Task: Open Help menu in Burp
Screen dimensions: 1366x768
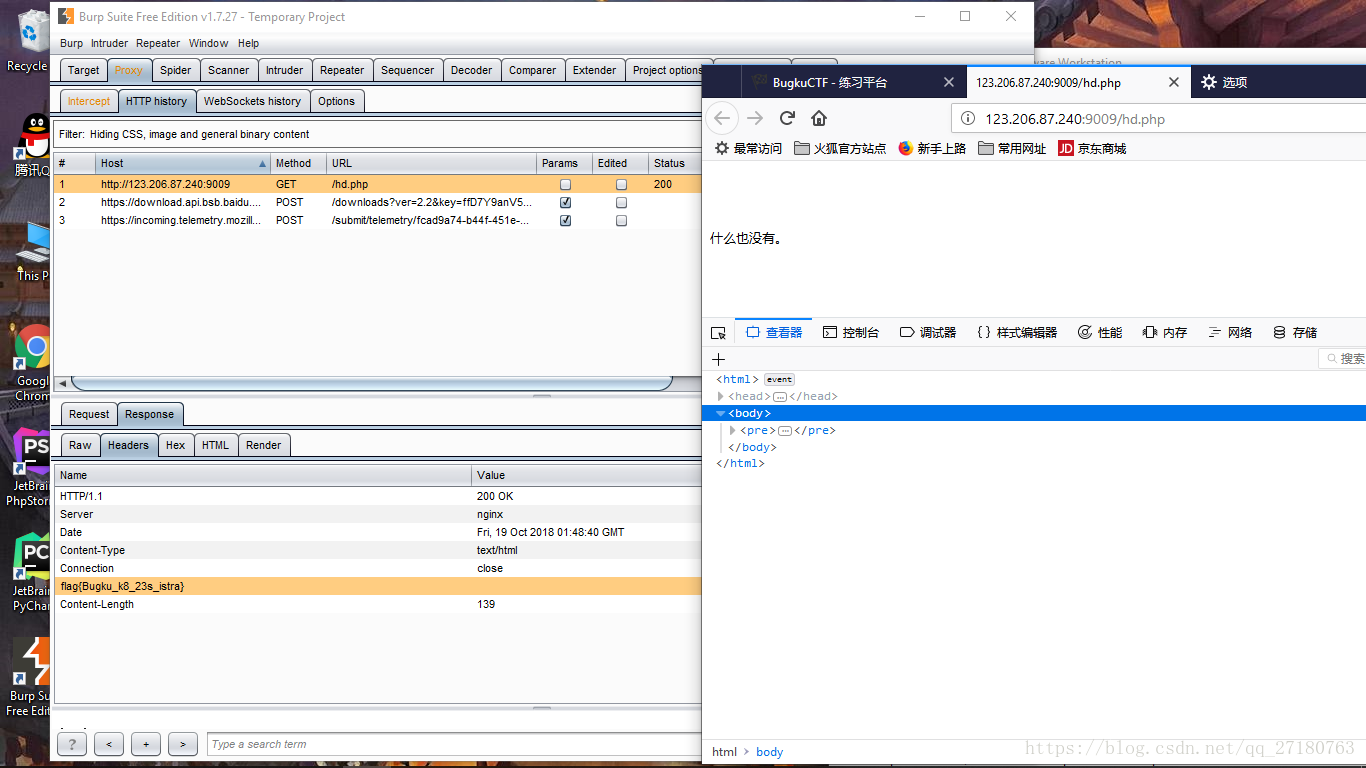Action: 248,43
